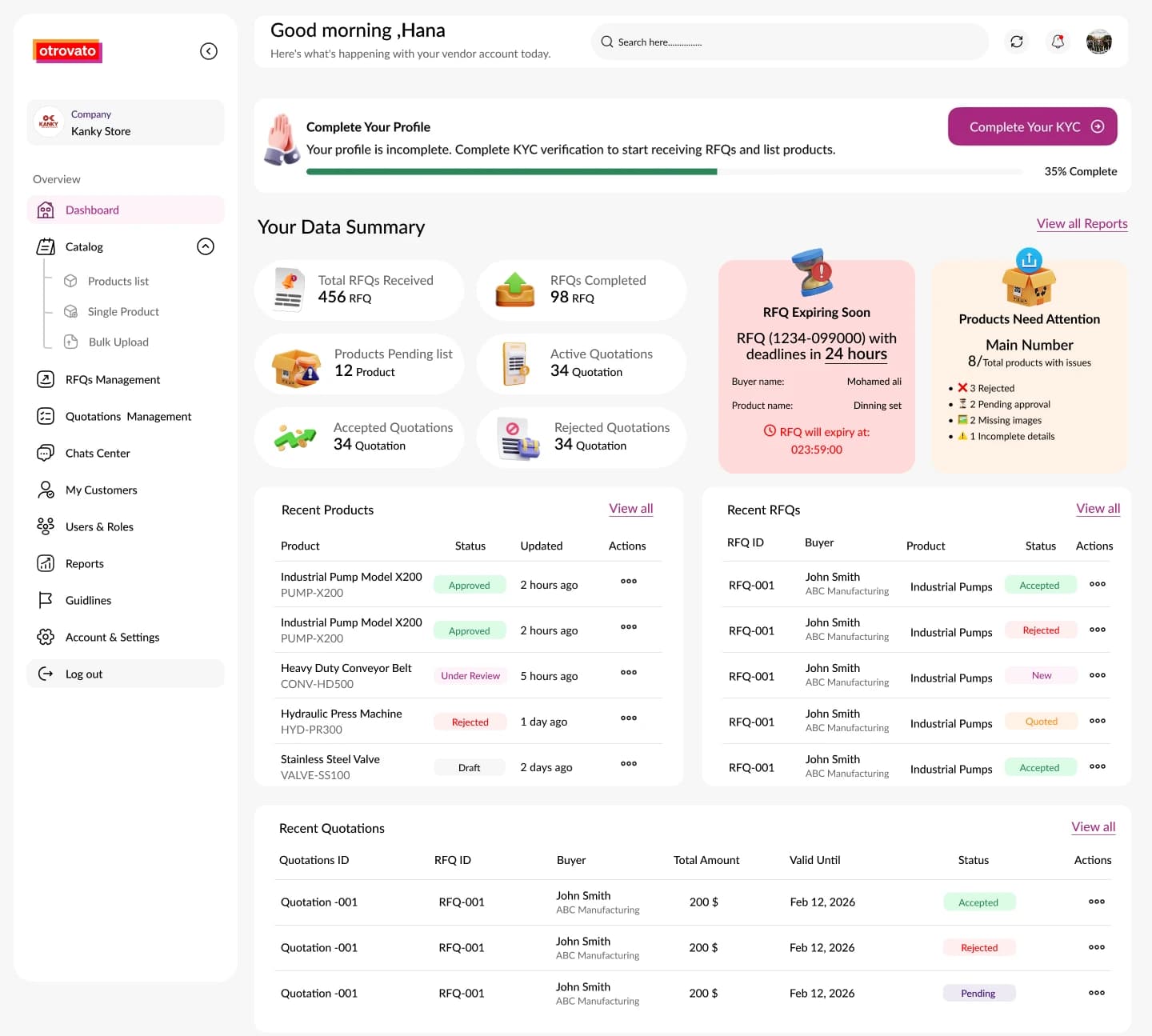Open actions menu for Hydraulic Press Machine
This screenshot has width=1152, height=1036.
[x=629, y=718]
